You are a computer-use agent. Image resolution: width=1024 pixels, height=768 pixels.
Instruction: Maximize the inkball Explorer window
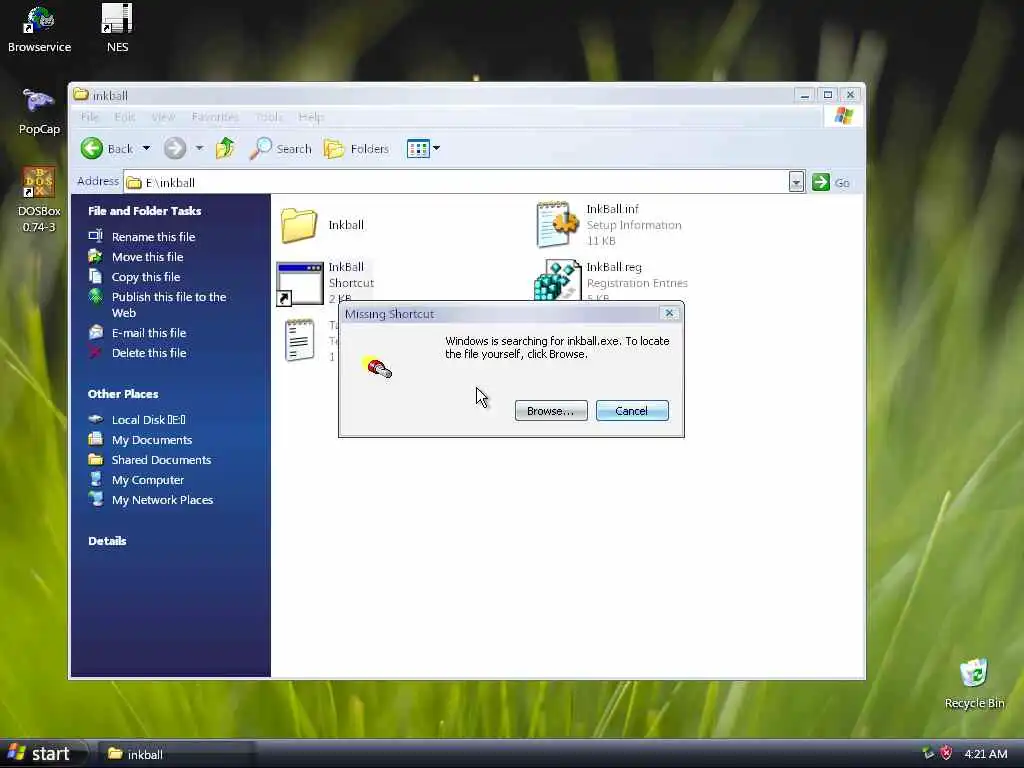827,95
